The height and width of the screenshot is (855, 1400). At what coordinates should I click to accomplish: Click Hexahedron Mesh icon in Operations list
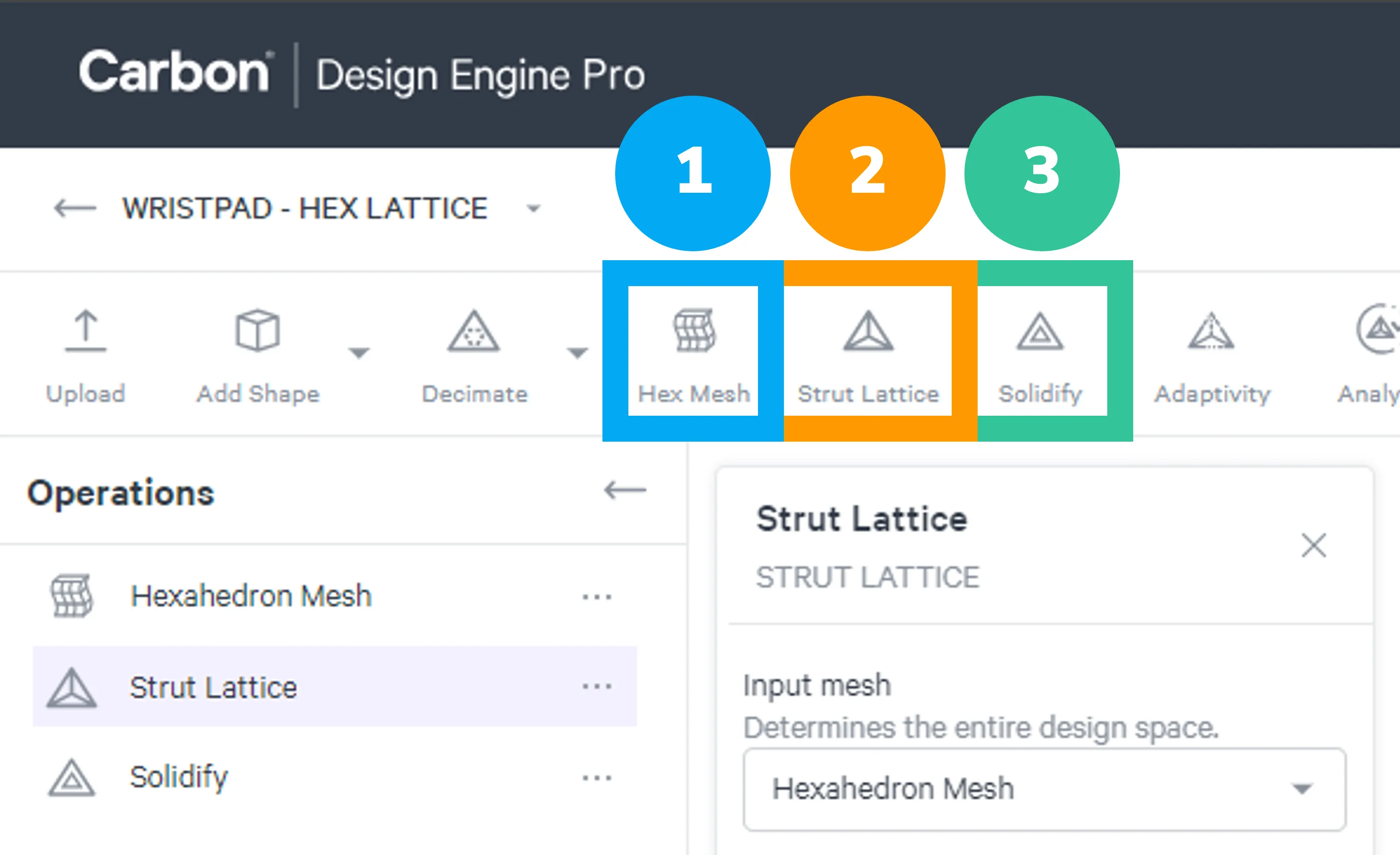click(x=72, y=596)
